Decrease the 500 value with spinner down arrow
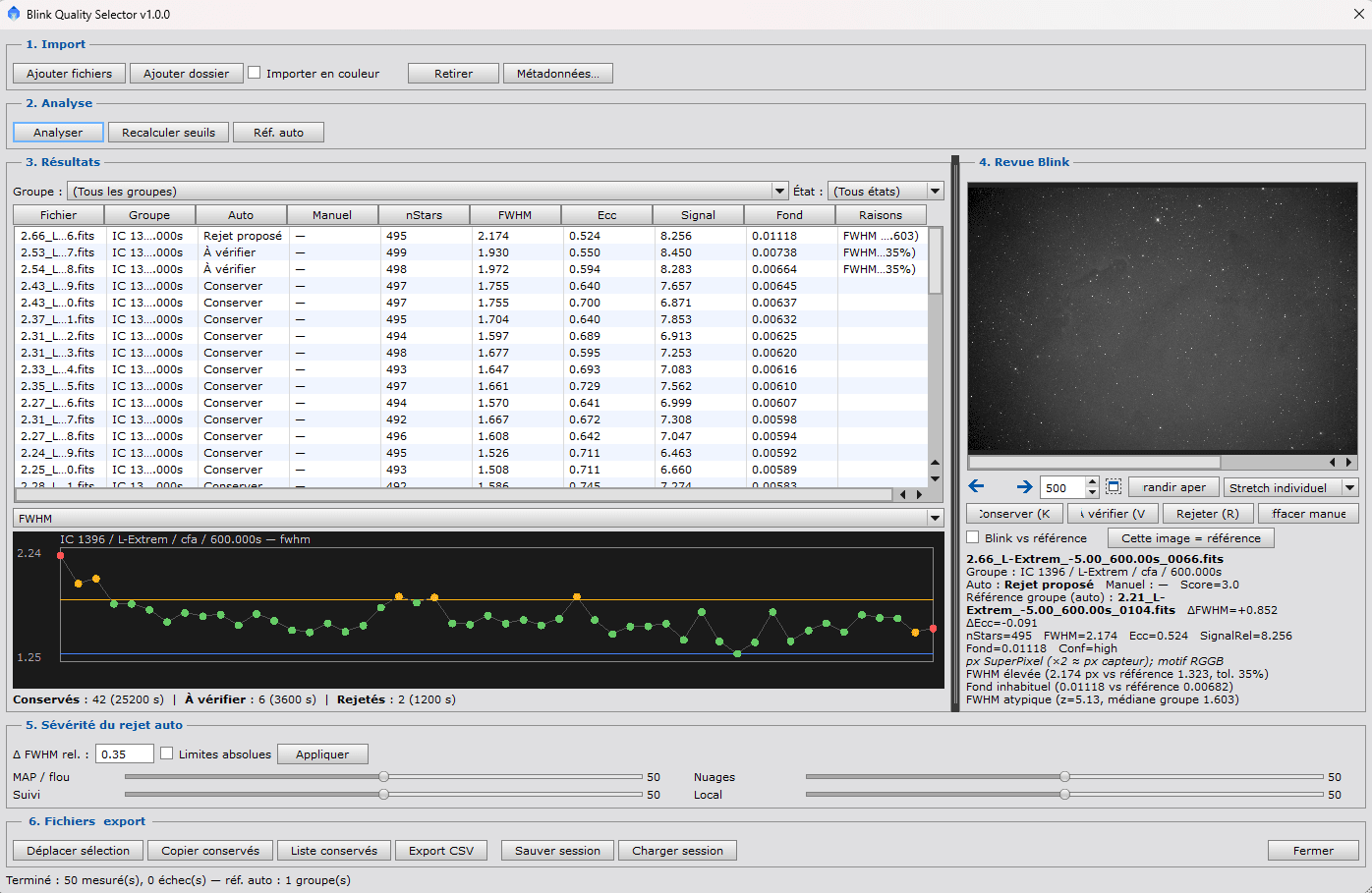The height and width of the screenshot is (893, 1372). pos(1092,492)
